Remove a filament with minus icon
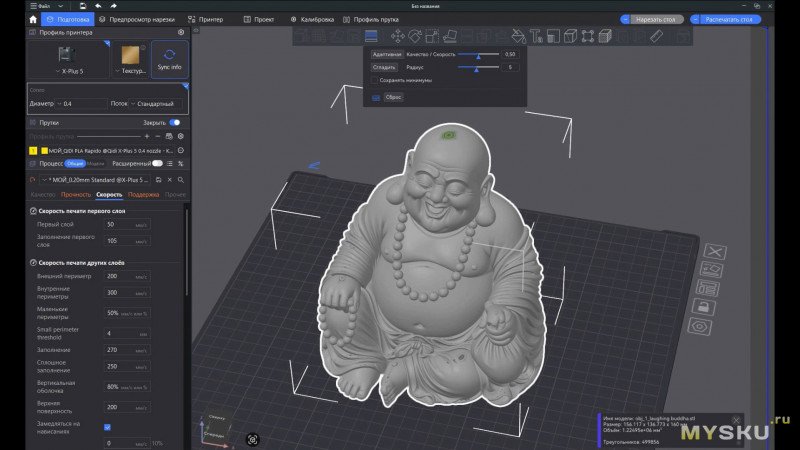800x450 pixels. pos(158,136)
